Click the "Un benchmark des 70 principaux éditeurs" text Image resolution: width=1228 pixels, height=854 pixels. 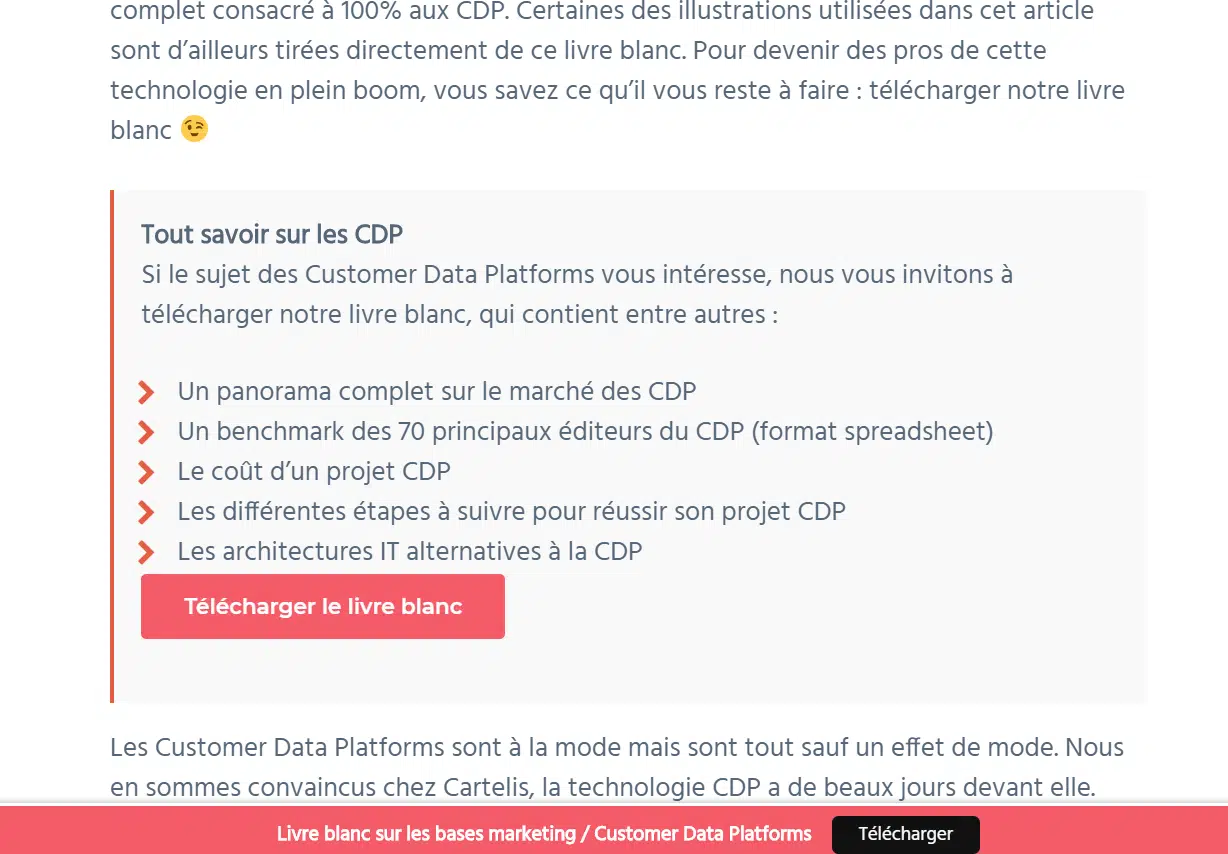pyautogui.click(x=585, y=431)
